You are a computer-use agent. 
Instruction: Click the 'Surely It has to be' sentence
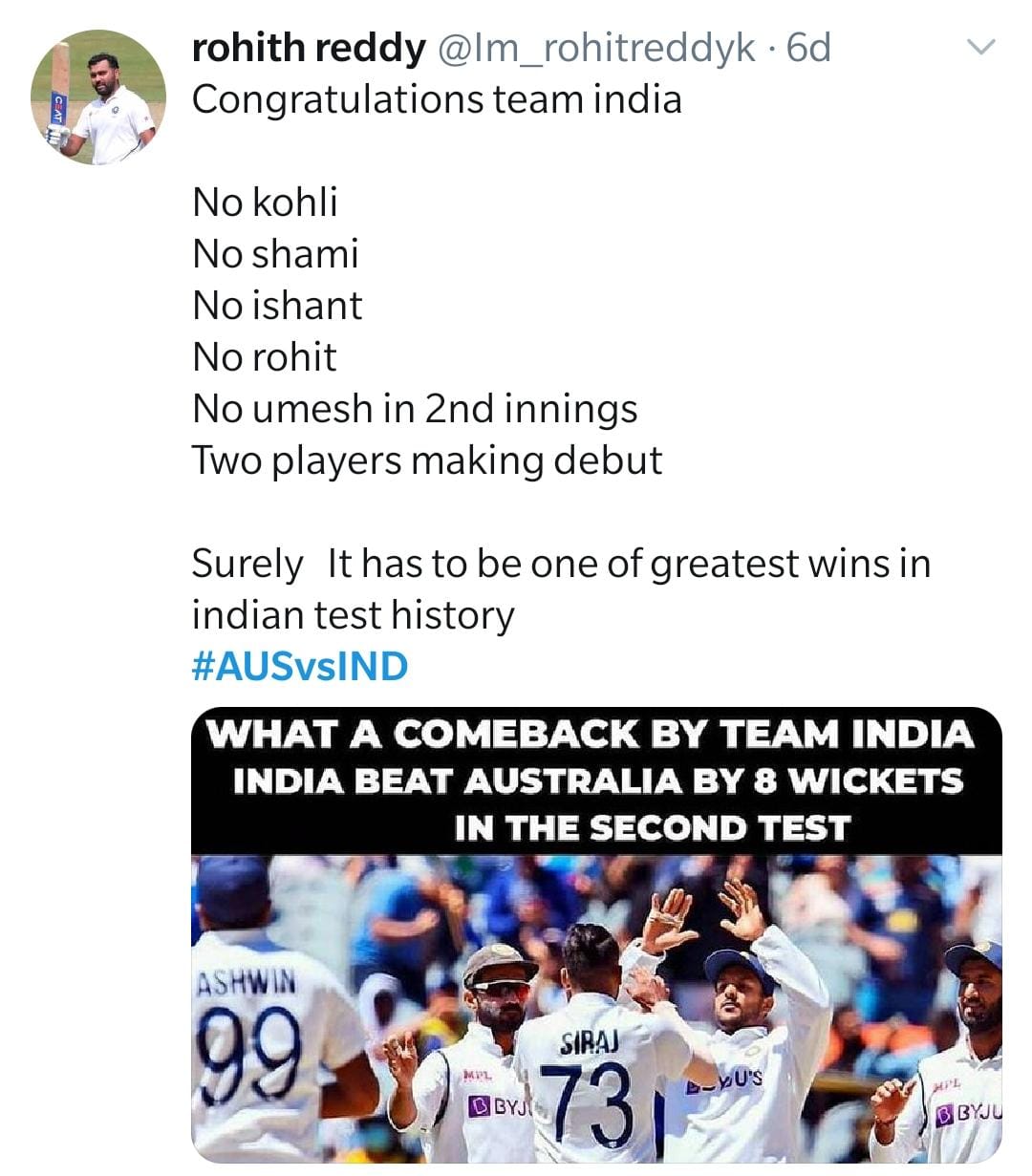click(560, 564)
